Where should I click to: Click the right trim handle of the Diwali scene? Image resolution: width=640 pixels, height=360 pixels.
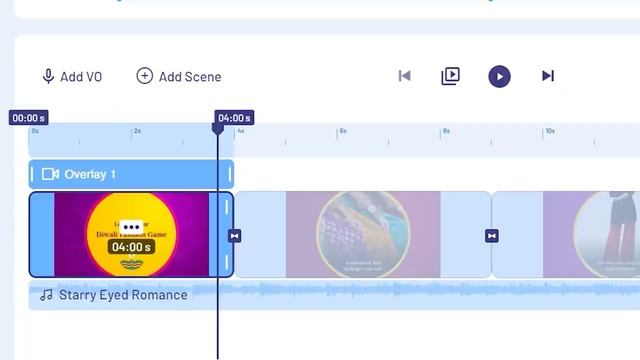227,234
